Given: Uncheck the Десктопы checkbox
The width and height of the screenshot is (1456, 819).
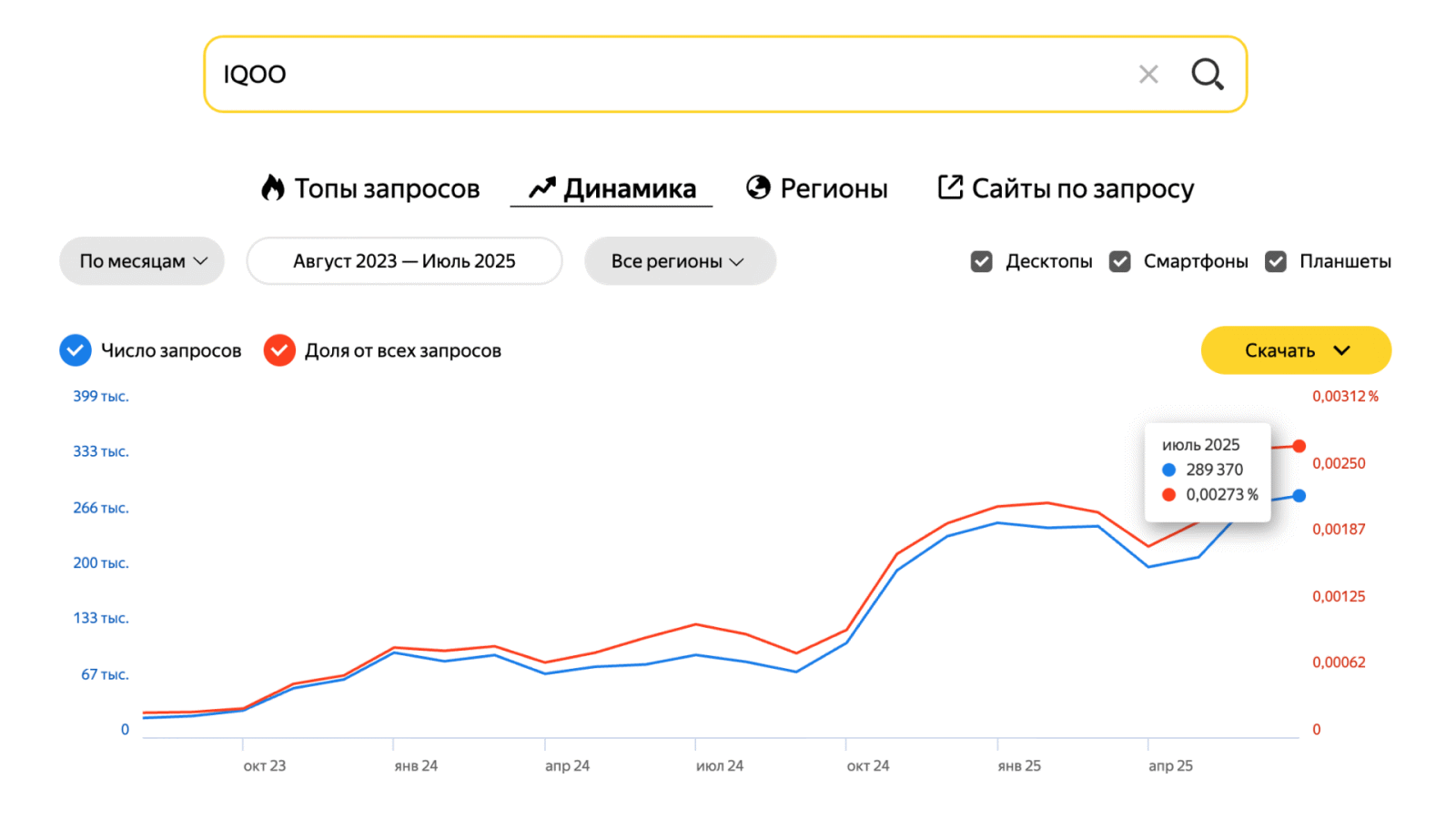Looking at the screenshot, I should 981,262.
